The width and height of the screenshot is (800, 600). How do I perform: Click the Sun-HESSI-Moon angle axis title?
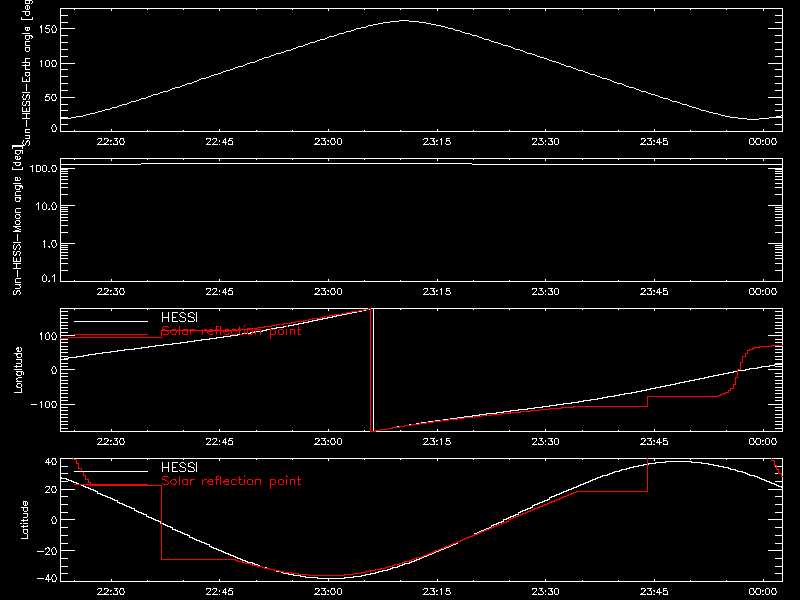point(17,220)
